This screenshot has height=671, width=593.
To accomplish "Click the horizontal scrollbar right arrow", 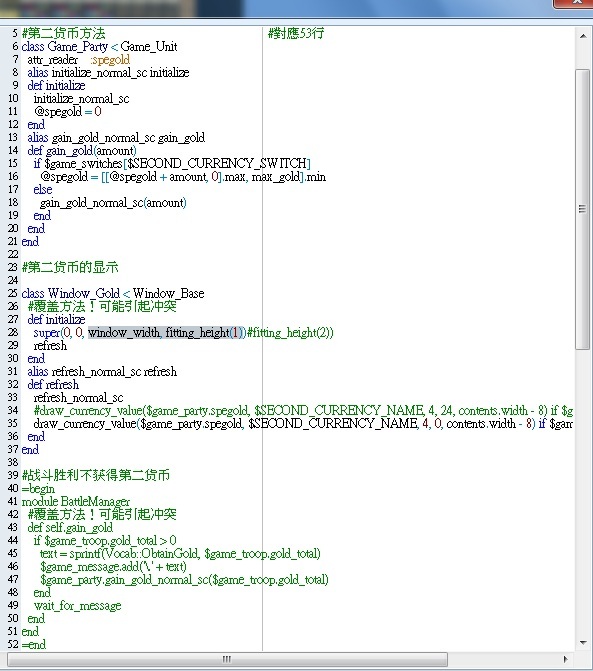I will [565, 659].
